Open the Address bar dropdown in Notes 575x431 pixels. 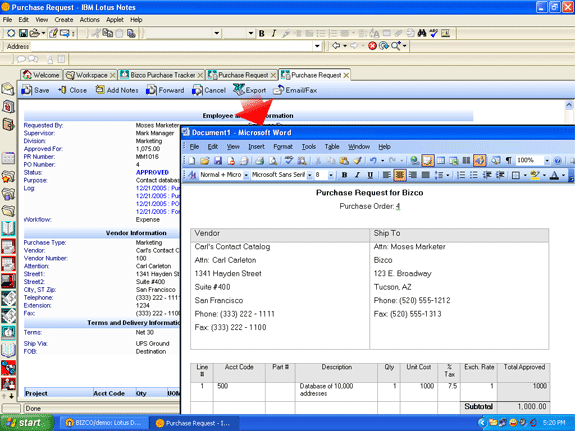click(318, 46)
